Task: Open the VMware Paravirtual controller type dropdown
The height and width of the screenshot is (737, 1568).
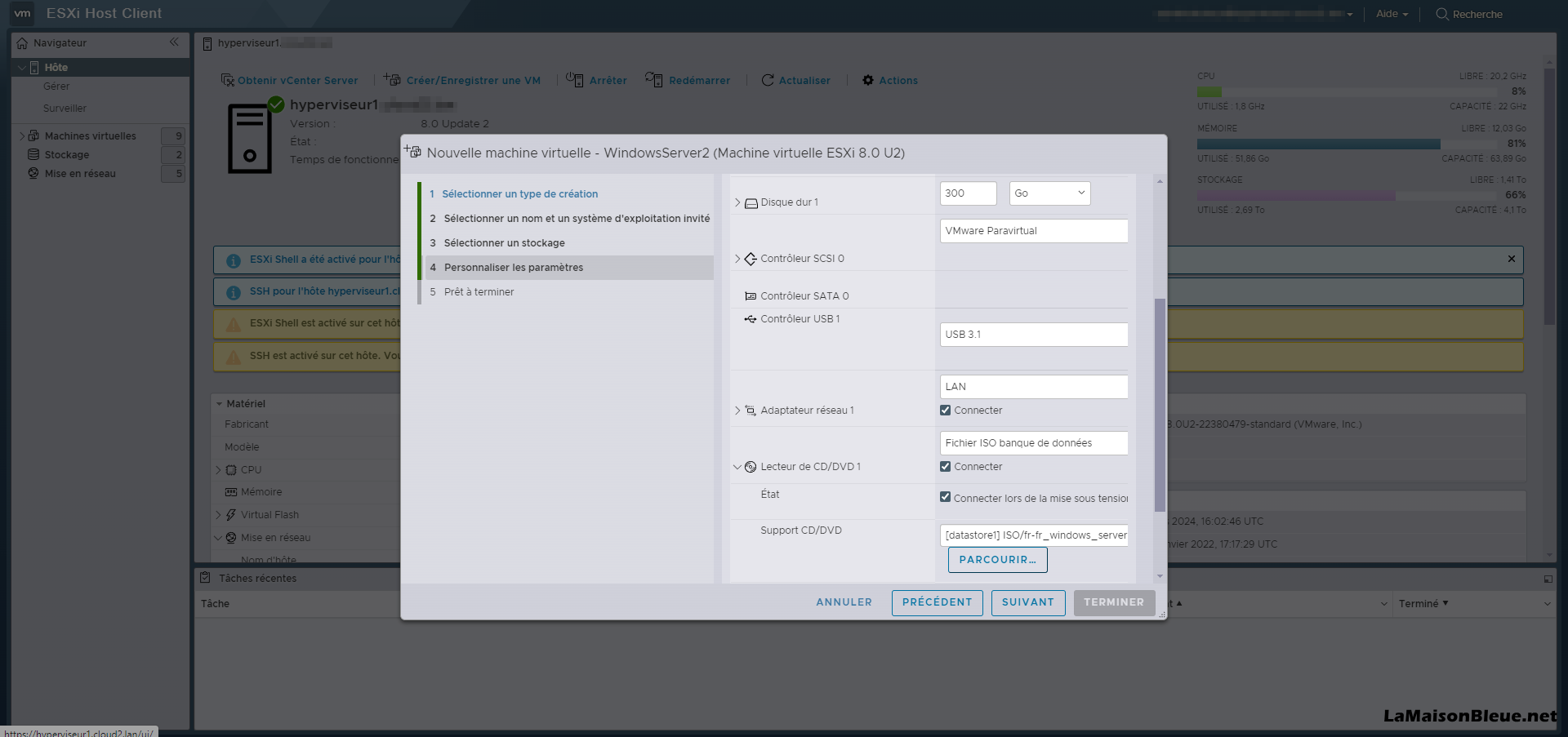Action: (x=1034, y=231)
